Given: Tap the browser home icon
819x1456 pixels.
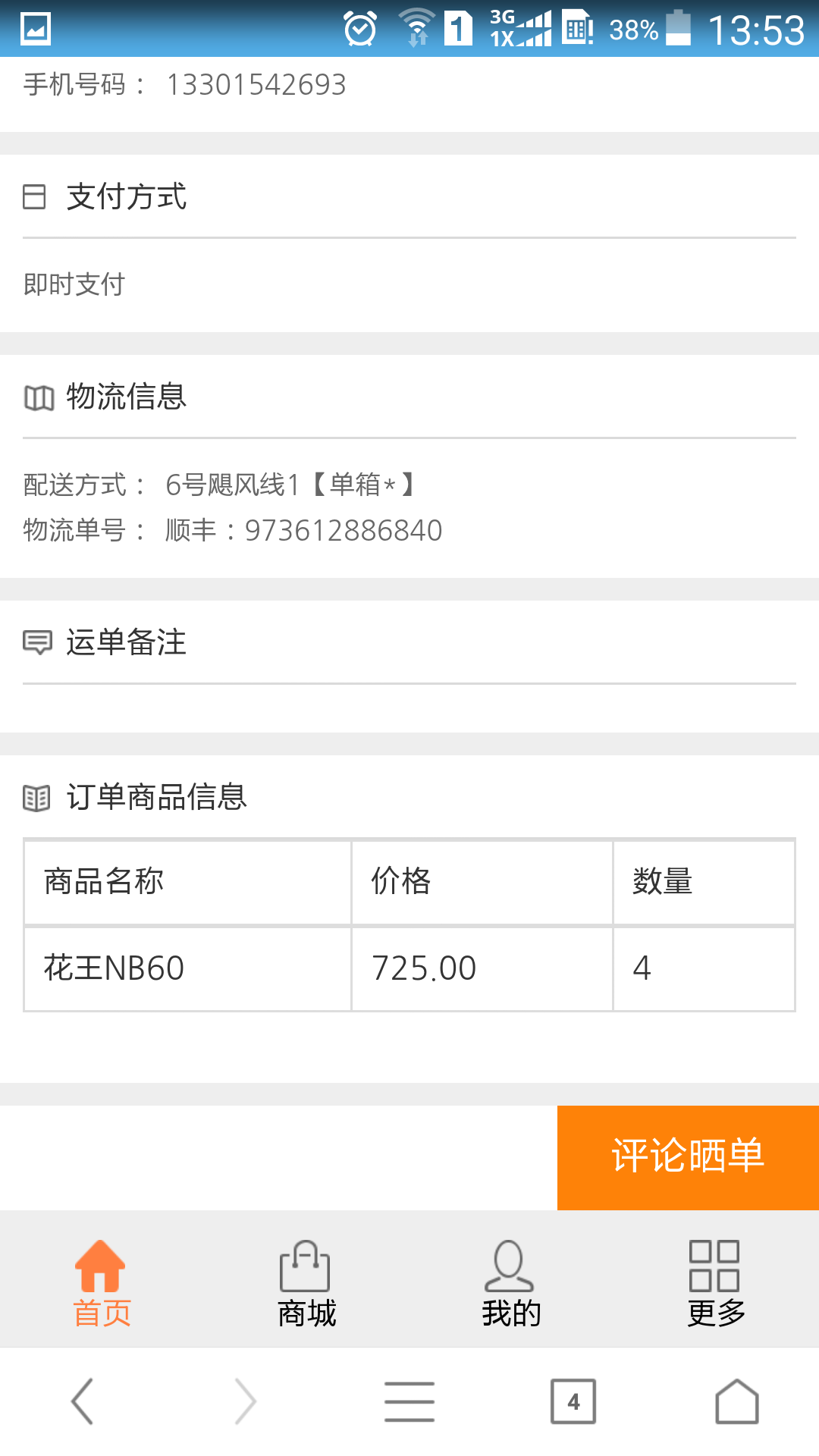Looking at the screenshot, I should click(x=737, y=1401).
